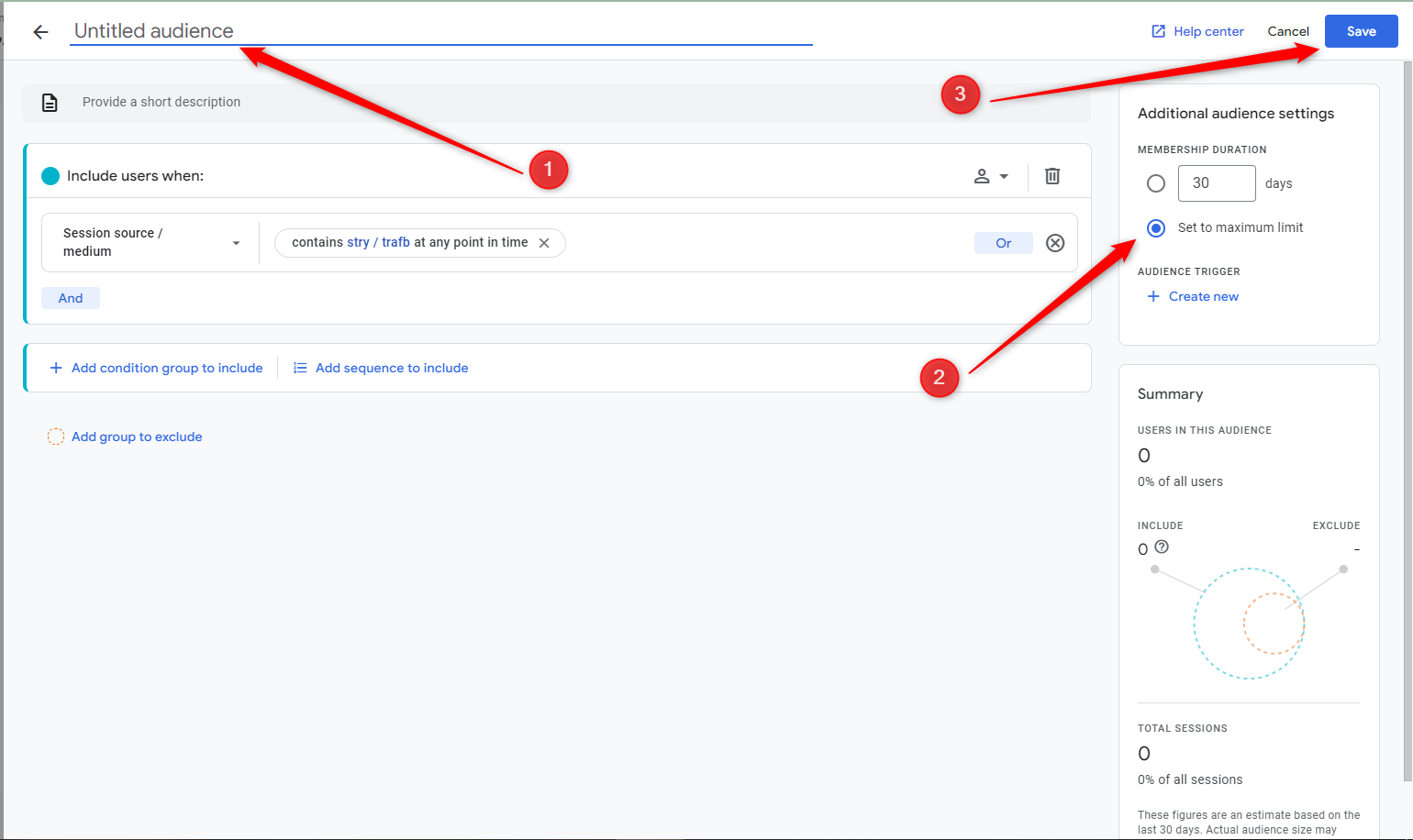Image resolution: width=1413 pixels, height=840 pixels.
Task: Select the 30 days membership duration radio
Action: click(1156, 183)
